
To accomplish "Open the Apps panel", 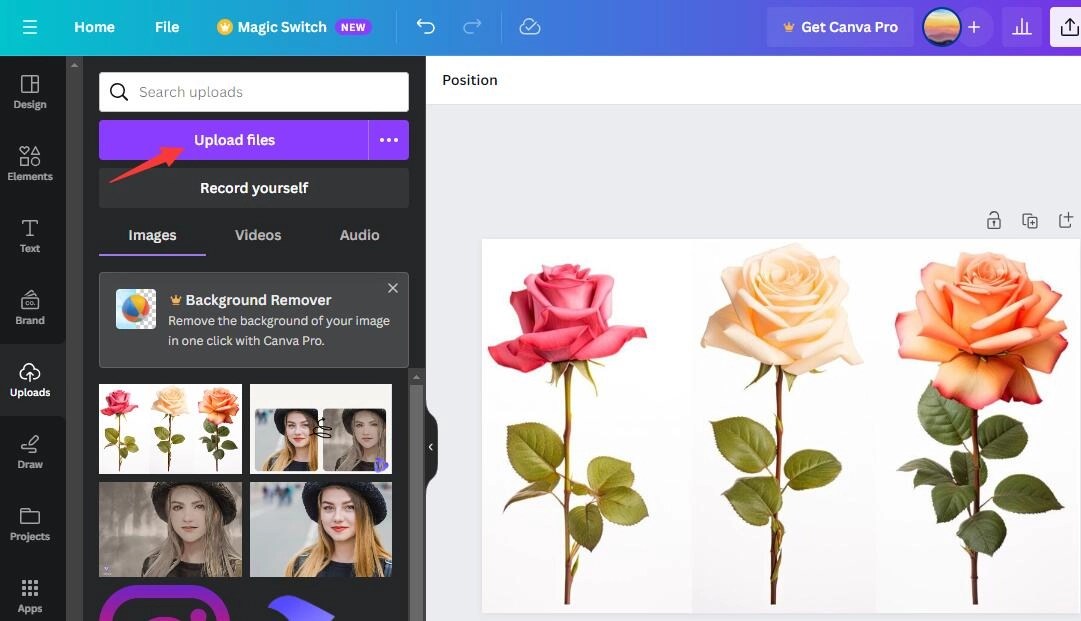I will (x=29, y=594).
